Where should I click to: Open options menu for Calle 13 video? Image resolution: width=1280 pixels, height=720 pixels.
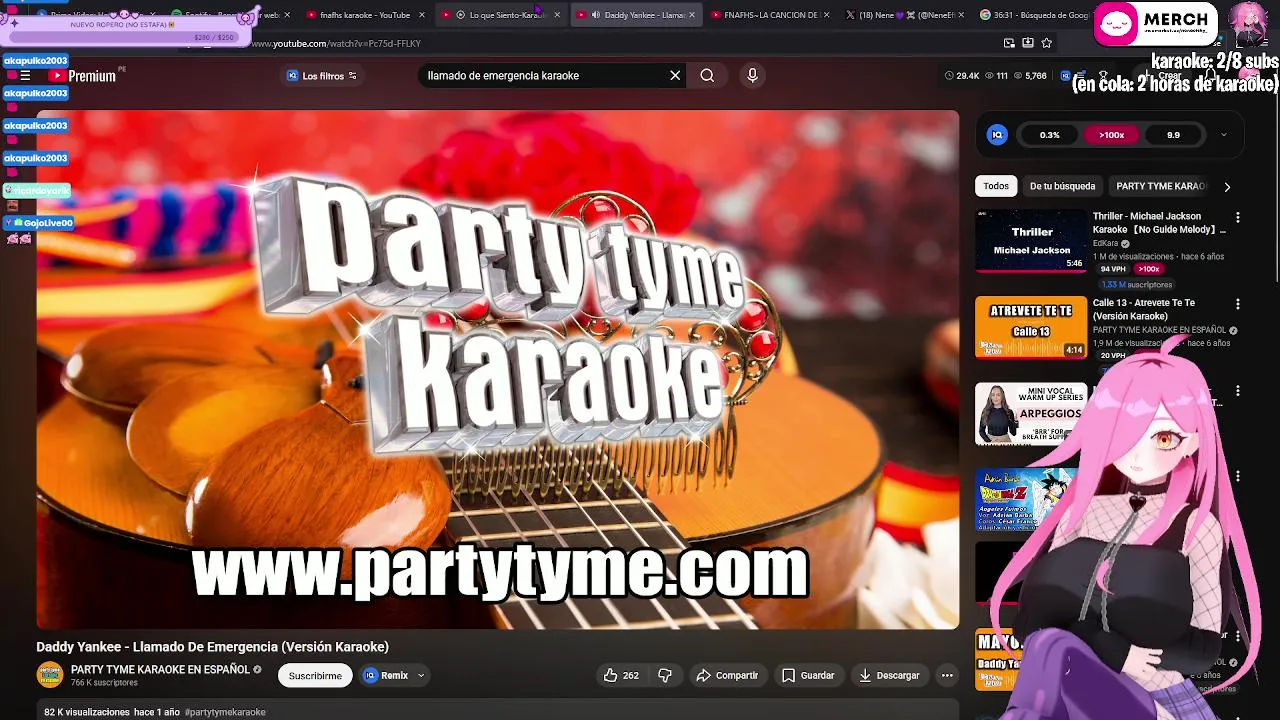(1238, 304)
